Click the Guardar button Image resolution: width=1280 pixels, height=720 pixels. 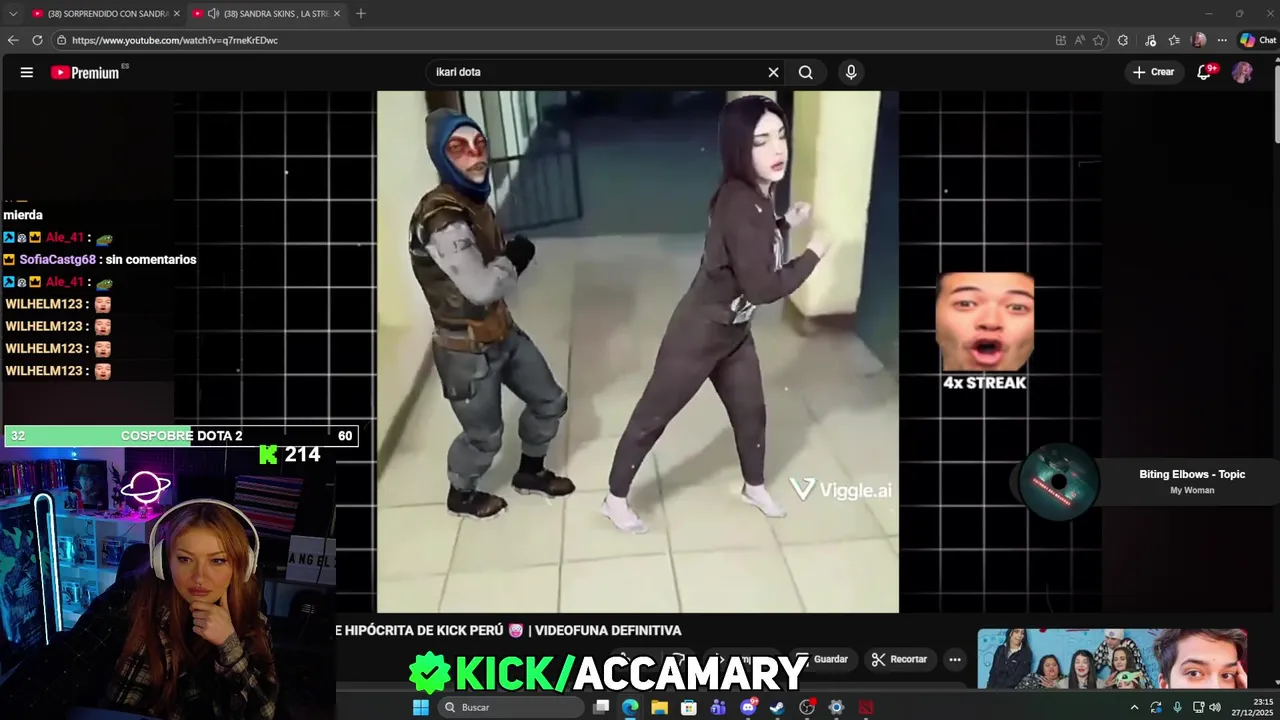826,659
